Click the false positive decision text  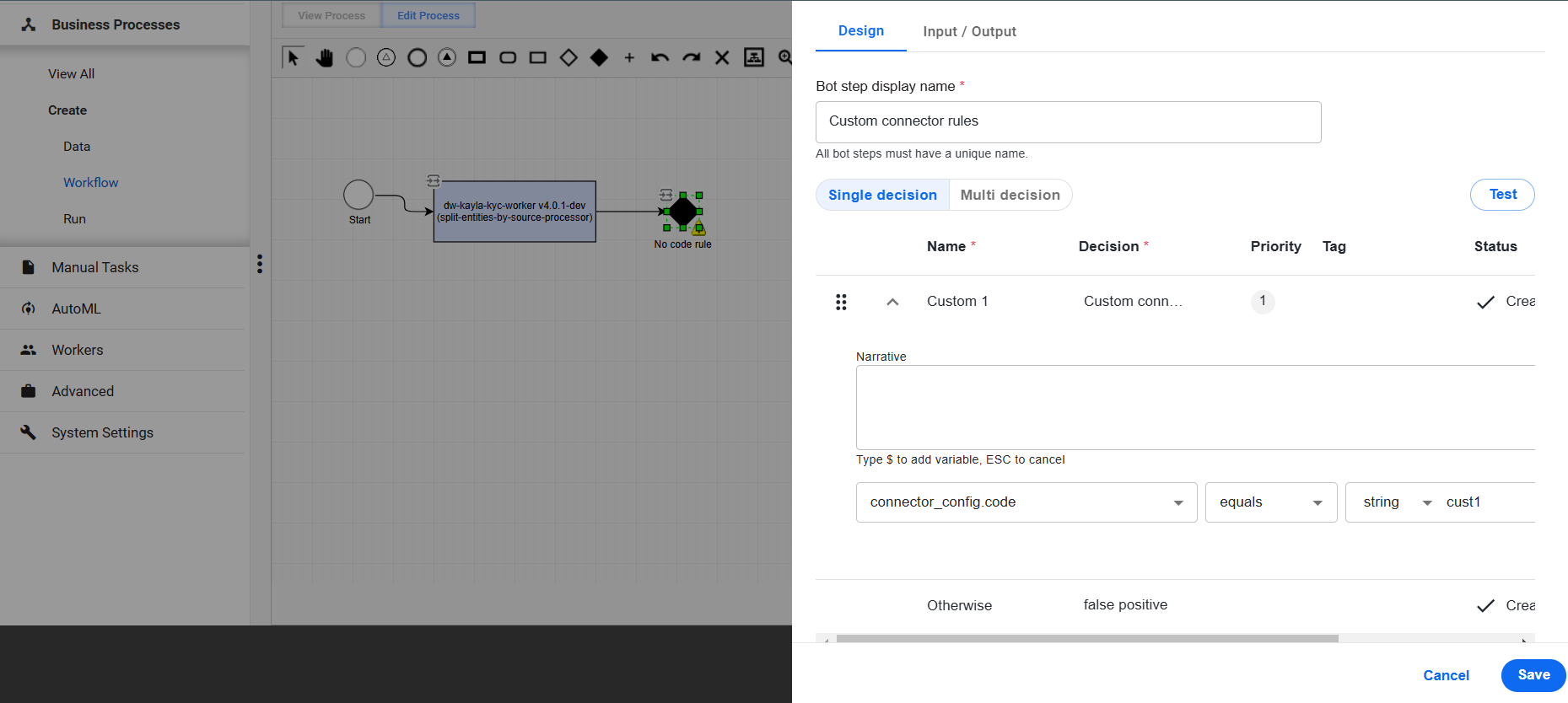pos(1125,605)
